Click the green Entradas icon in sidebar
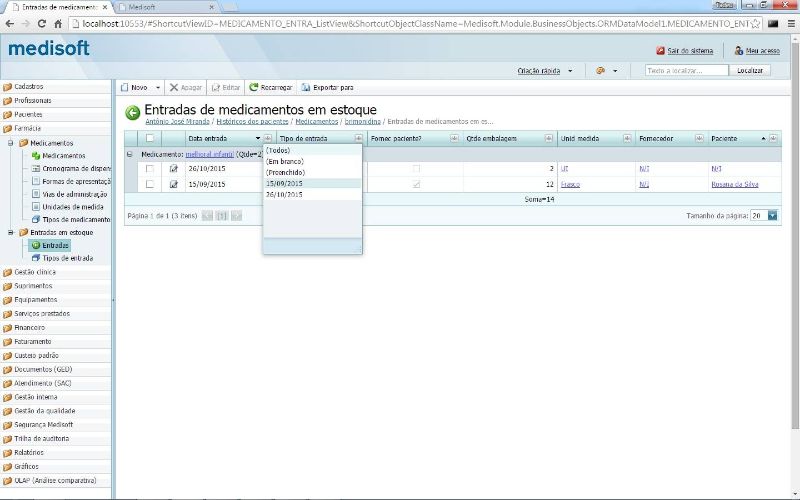 (36, 245)
